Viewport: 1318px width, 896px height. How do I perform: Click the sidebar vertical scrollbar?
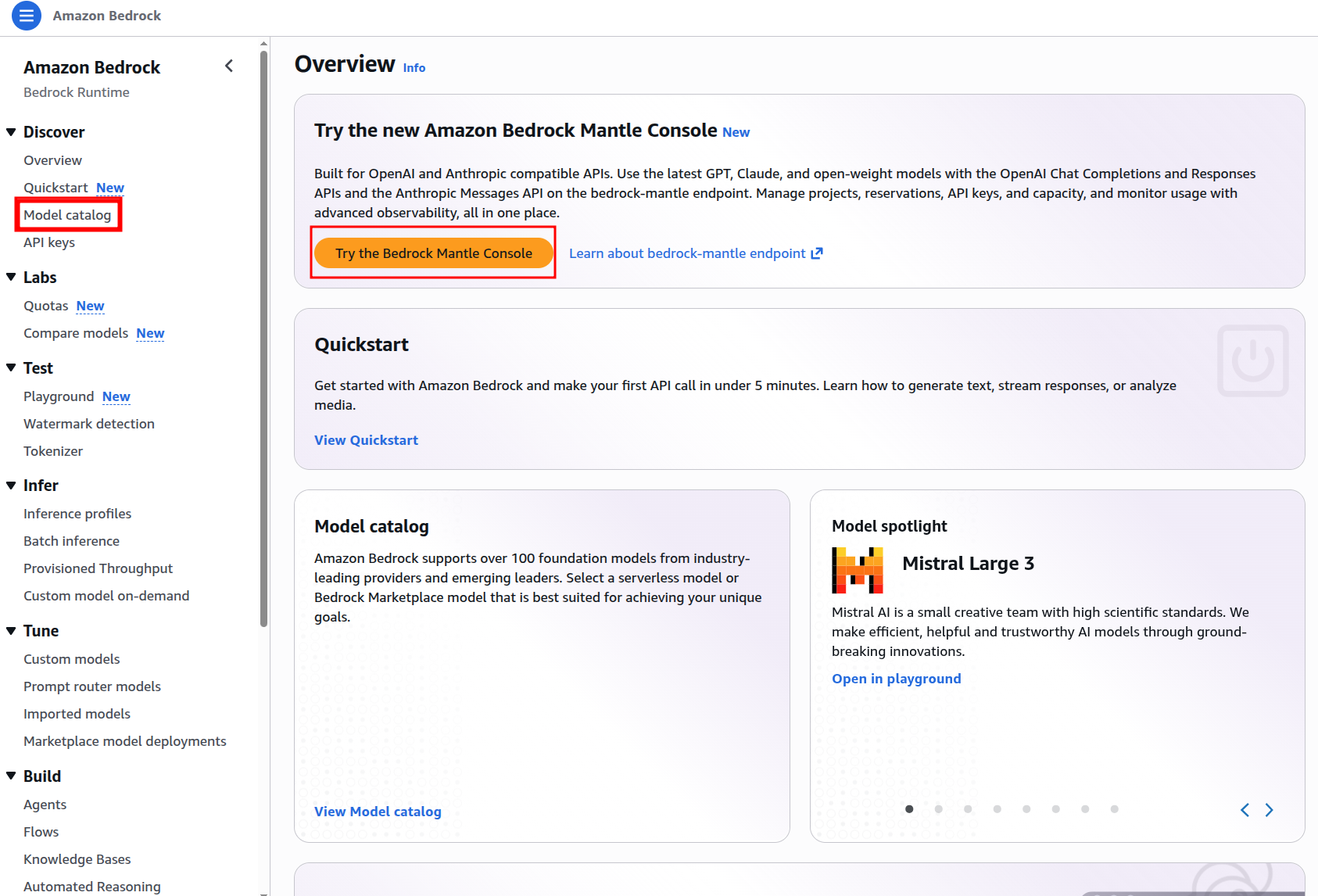tap(264, 338)
